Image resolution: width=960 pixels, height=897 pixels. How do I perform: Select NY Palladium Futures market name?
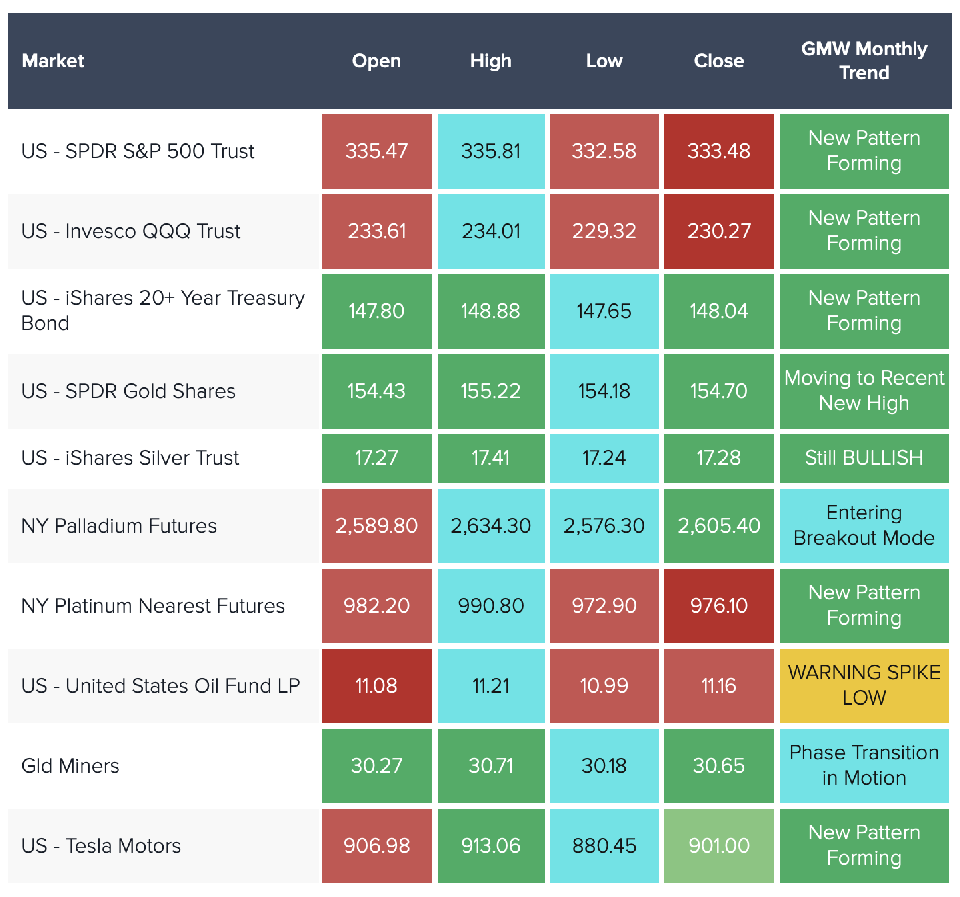pos(119,526)
